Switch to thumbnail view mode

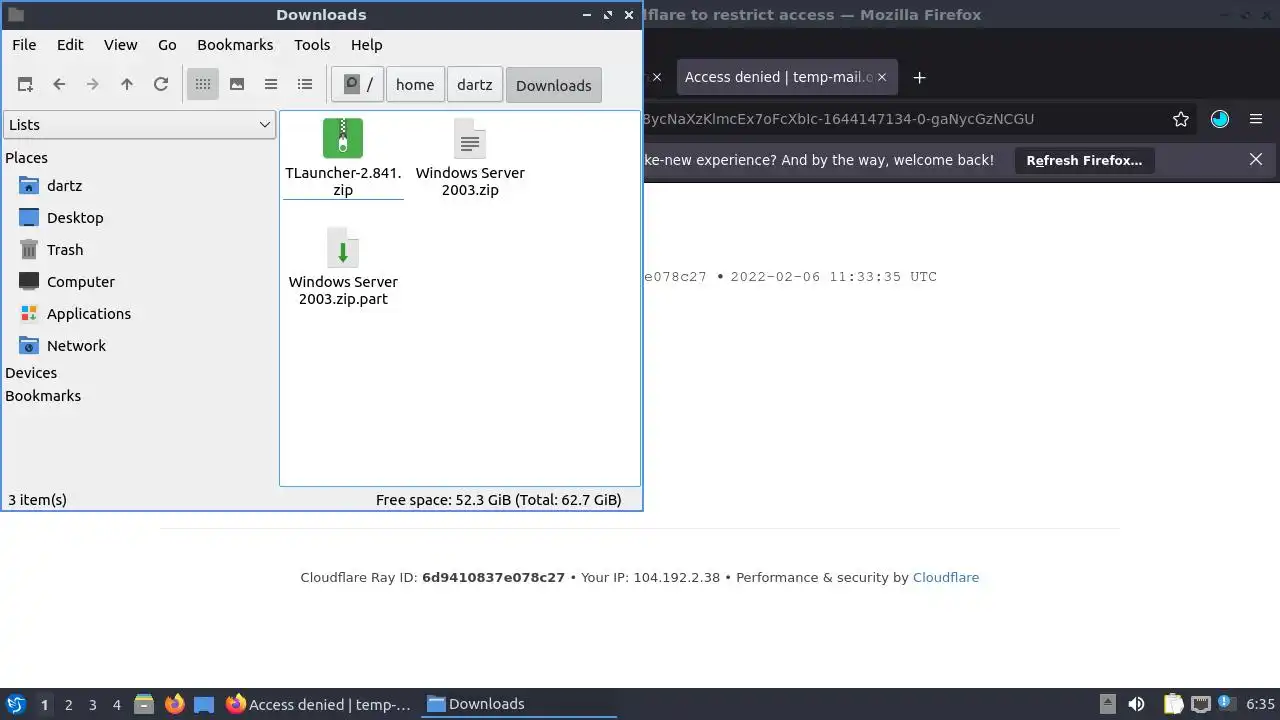(237, 85)
